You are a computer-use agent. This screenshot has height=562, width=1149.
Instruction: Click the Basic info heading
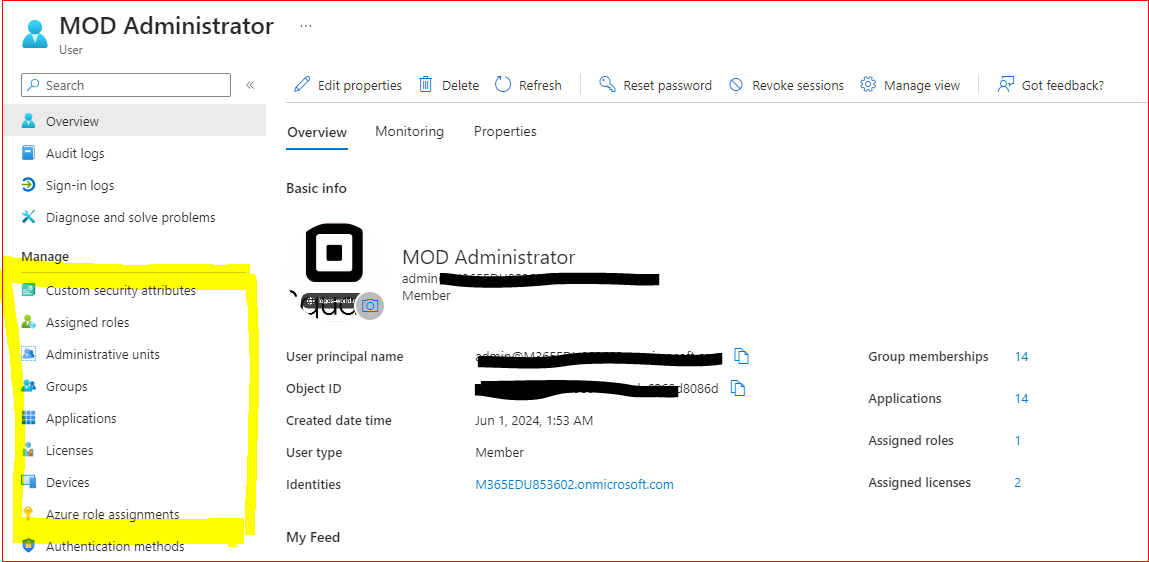[317, 188]
